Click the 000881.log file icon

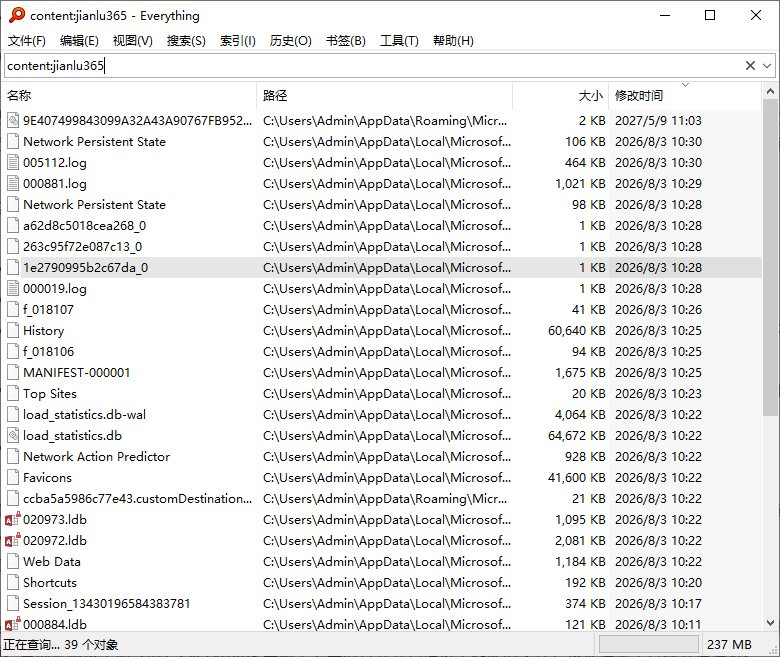(13, 184)
